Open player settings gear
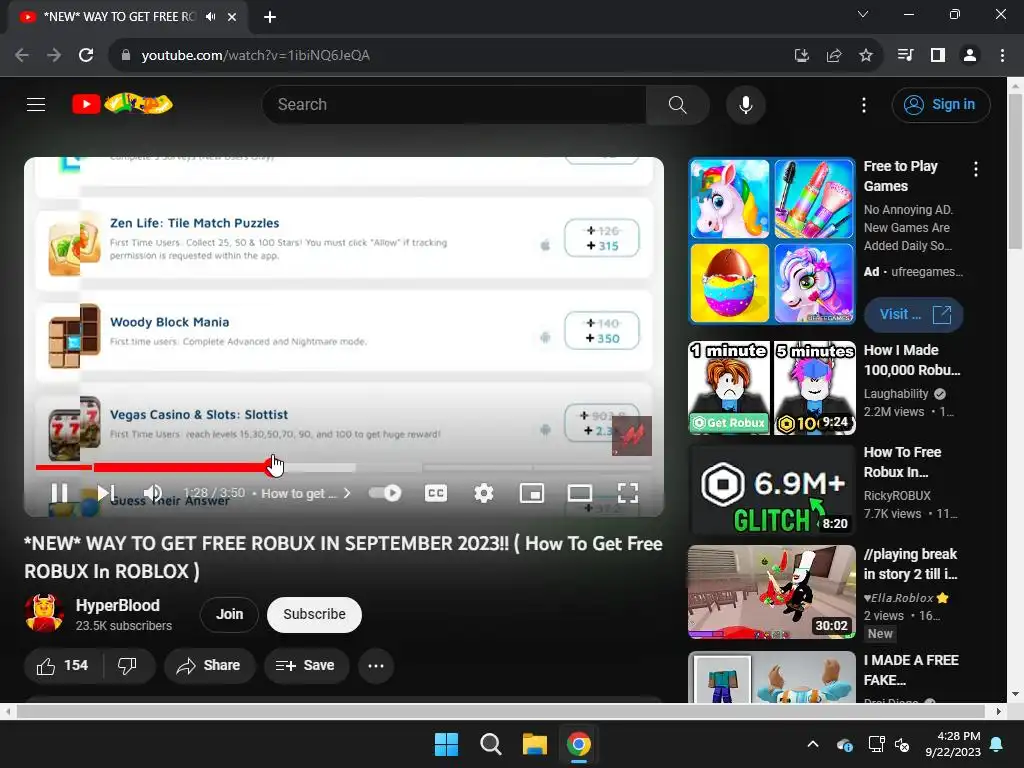 point(483,493)
